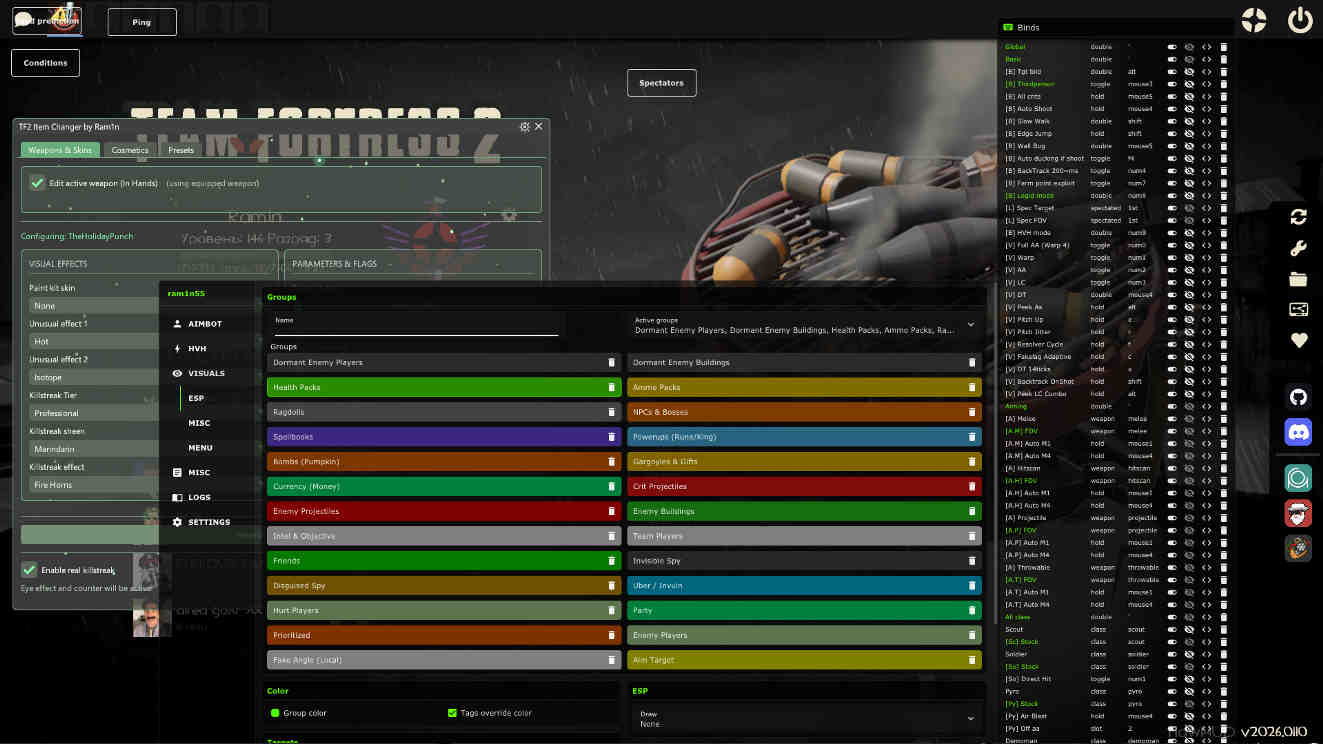The width and height of the screenshot is (1323, 744).
Task: Toggle the Auto Shoot bind switch
Action: [x=1172, y=109]
